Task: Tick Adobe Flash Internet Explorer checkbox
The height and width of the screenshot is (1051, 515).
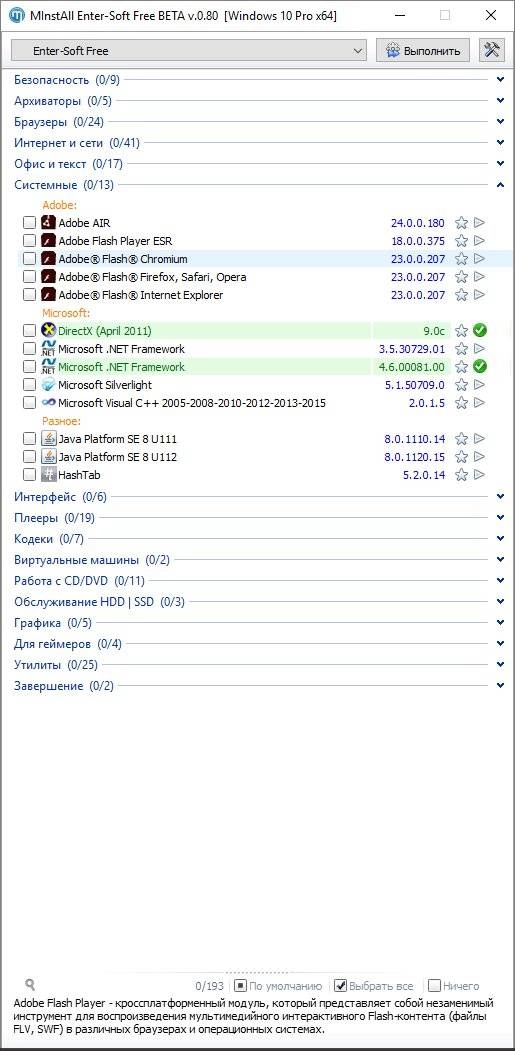Action: 30,295
